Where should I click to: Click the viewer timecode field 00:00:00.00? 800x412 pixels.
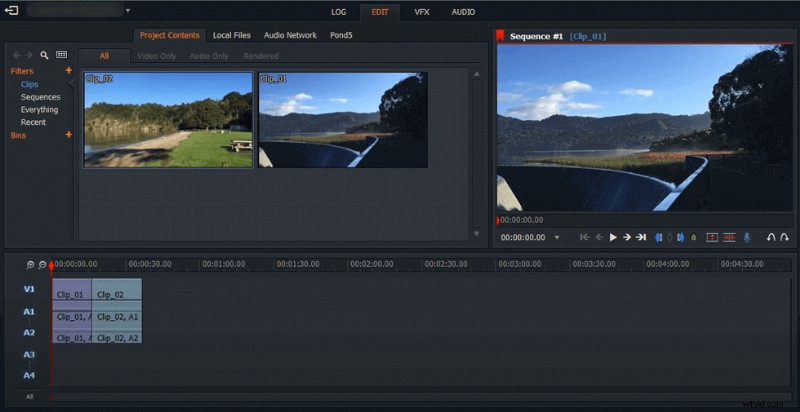tap(523, 238)
